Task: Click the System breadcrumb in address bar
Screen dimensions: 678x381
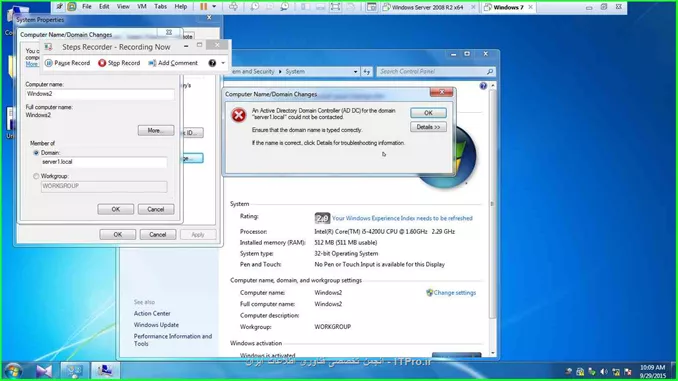Action: click(295, 71)
